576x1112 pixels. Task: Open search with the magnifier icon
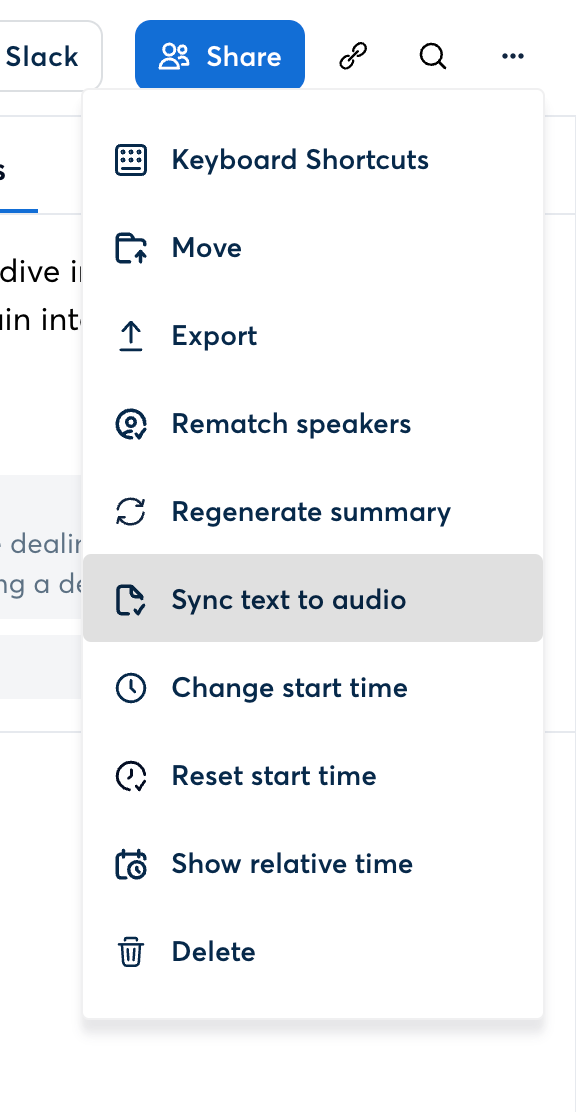(432, 57)
